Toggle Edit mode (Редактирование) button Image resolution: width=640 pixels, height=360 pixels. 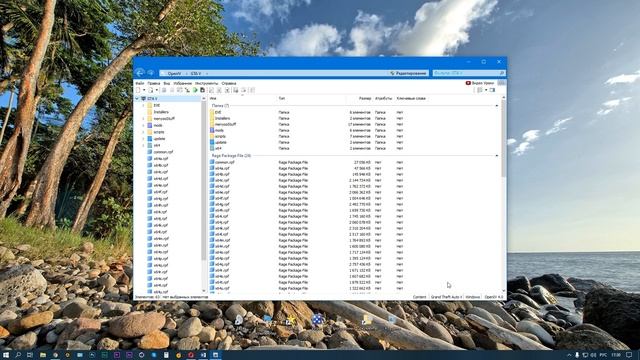coord(408,73)
